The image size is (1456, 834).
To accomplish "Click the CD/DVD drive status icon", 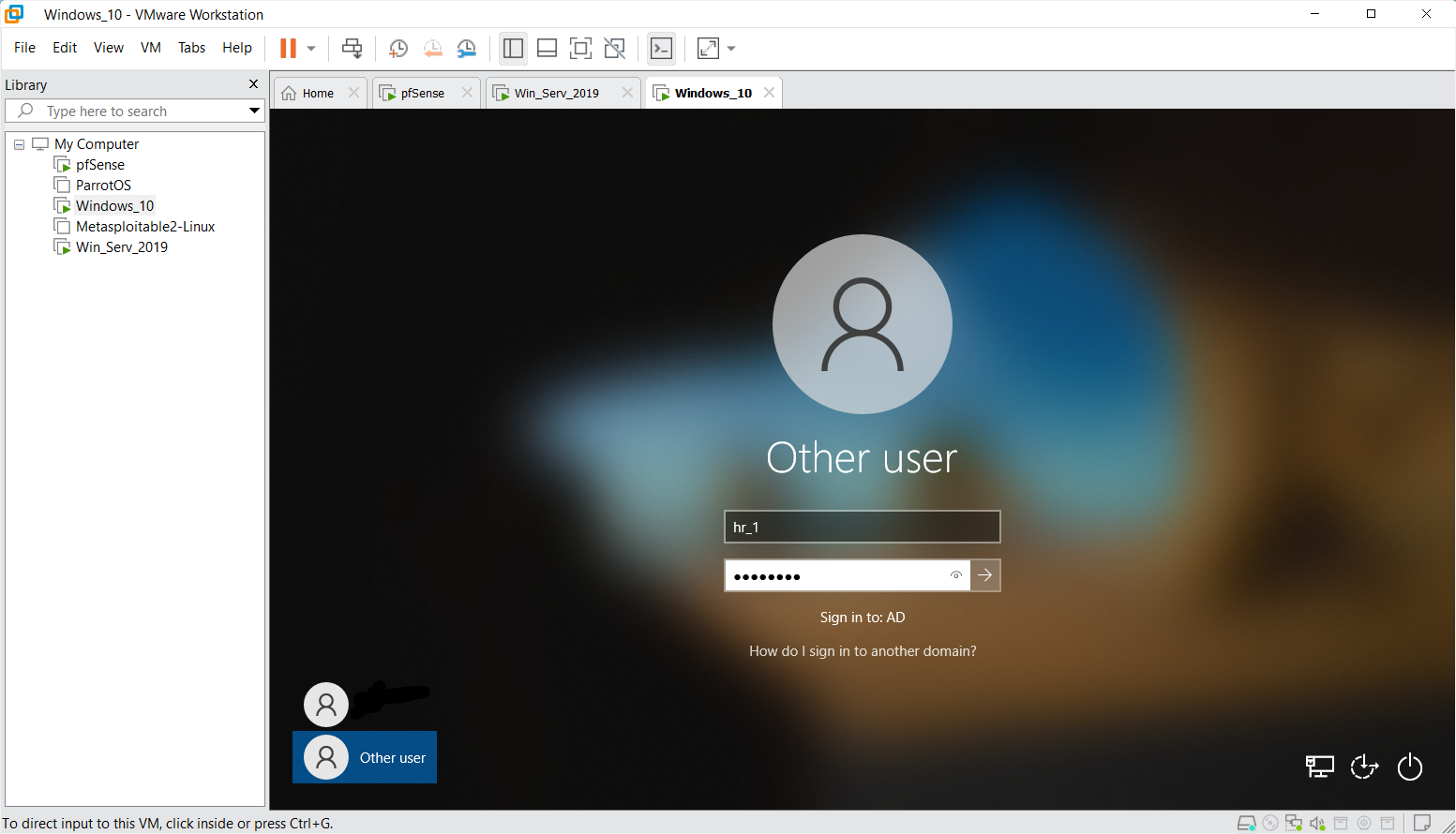I will click(1270, 824).
